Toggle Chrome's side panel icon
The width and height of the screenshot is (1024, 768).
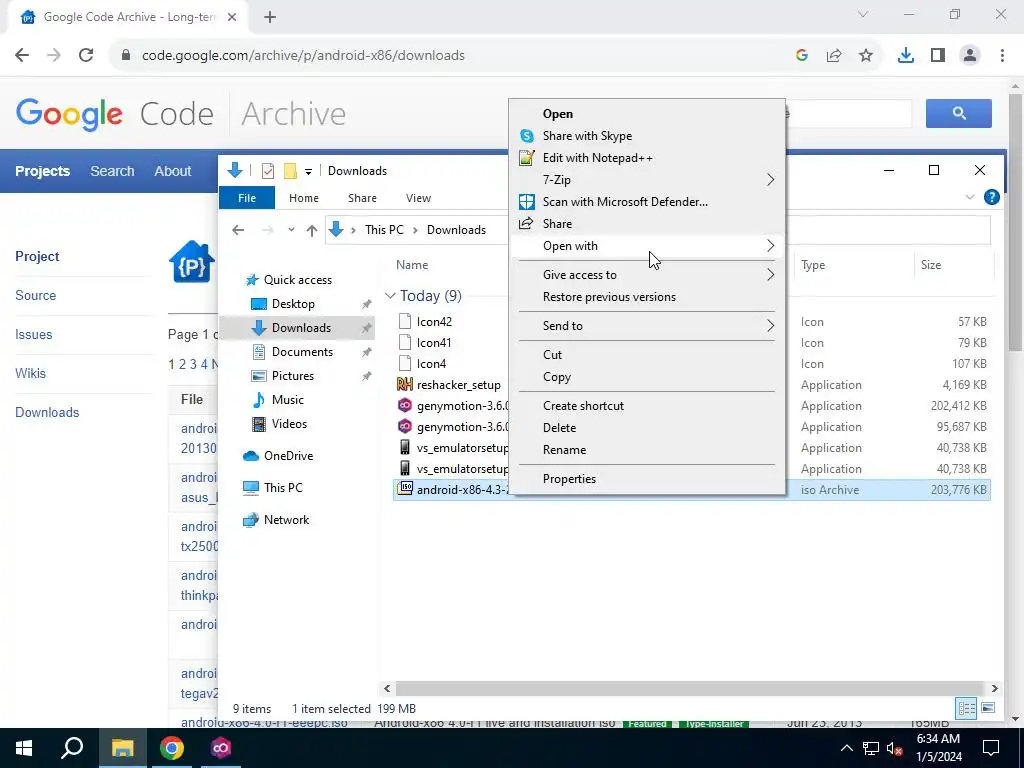[x=938, y=56]
